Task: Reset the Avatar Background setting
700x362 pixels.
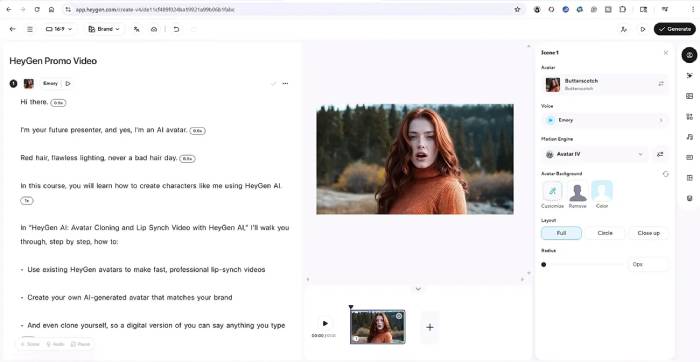Action: pyautogui.click(x=666, y=174)
